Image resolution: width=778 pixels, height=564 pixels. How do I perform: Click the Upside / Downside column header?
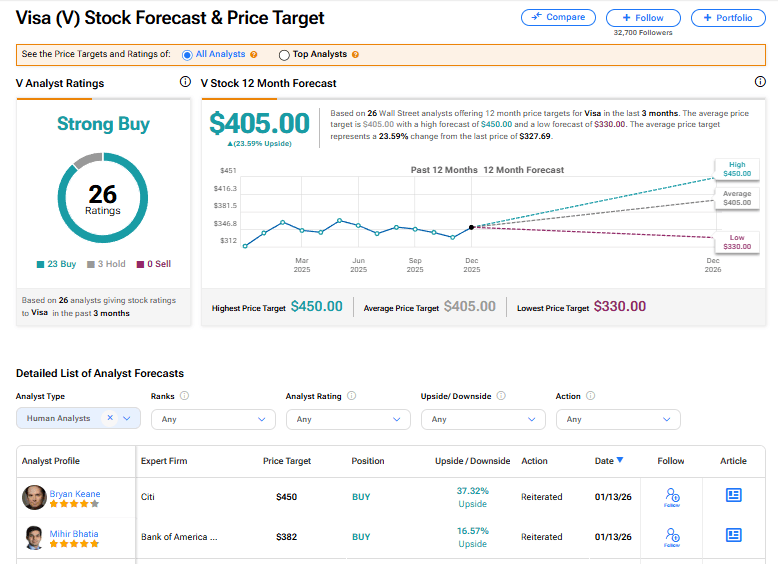click(472, 461)
